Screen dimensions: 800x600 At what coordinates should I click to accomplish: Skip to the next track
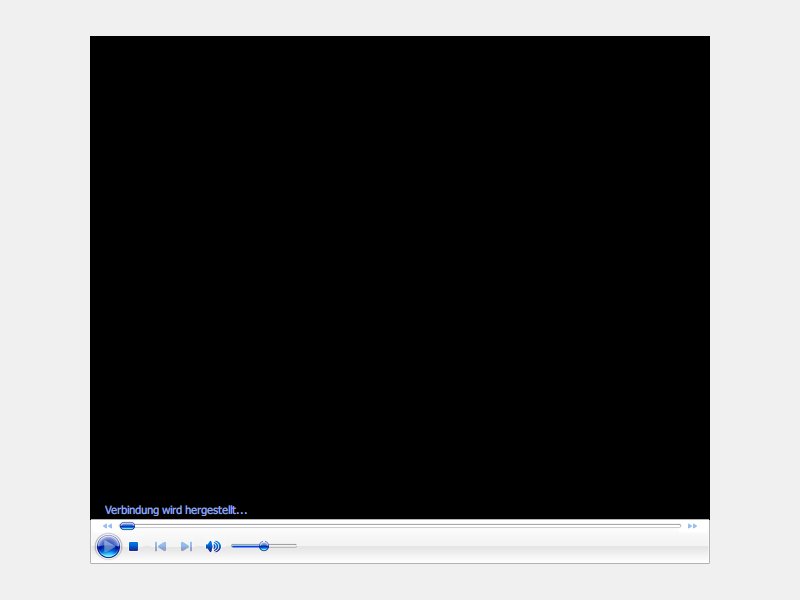(186, 546)
